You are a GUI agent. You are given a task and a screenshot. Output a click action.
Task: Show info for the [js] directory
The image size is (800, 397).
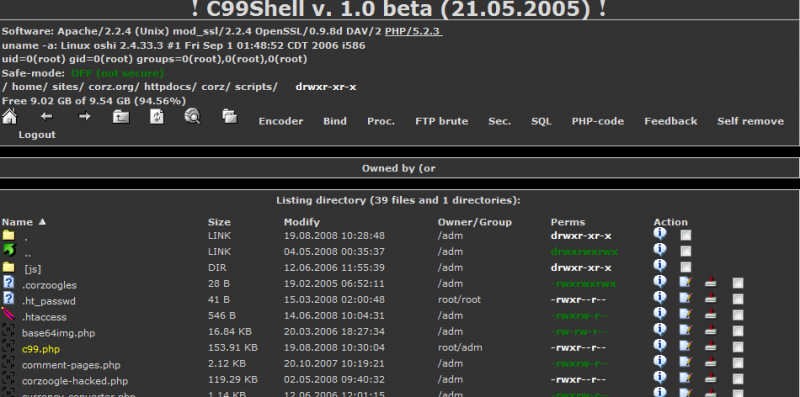point(660,265)
